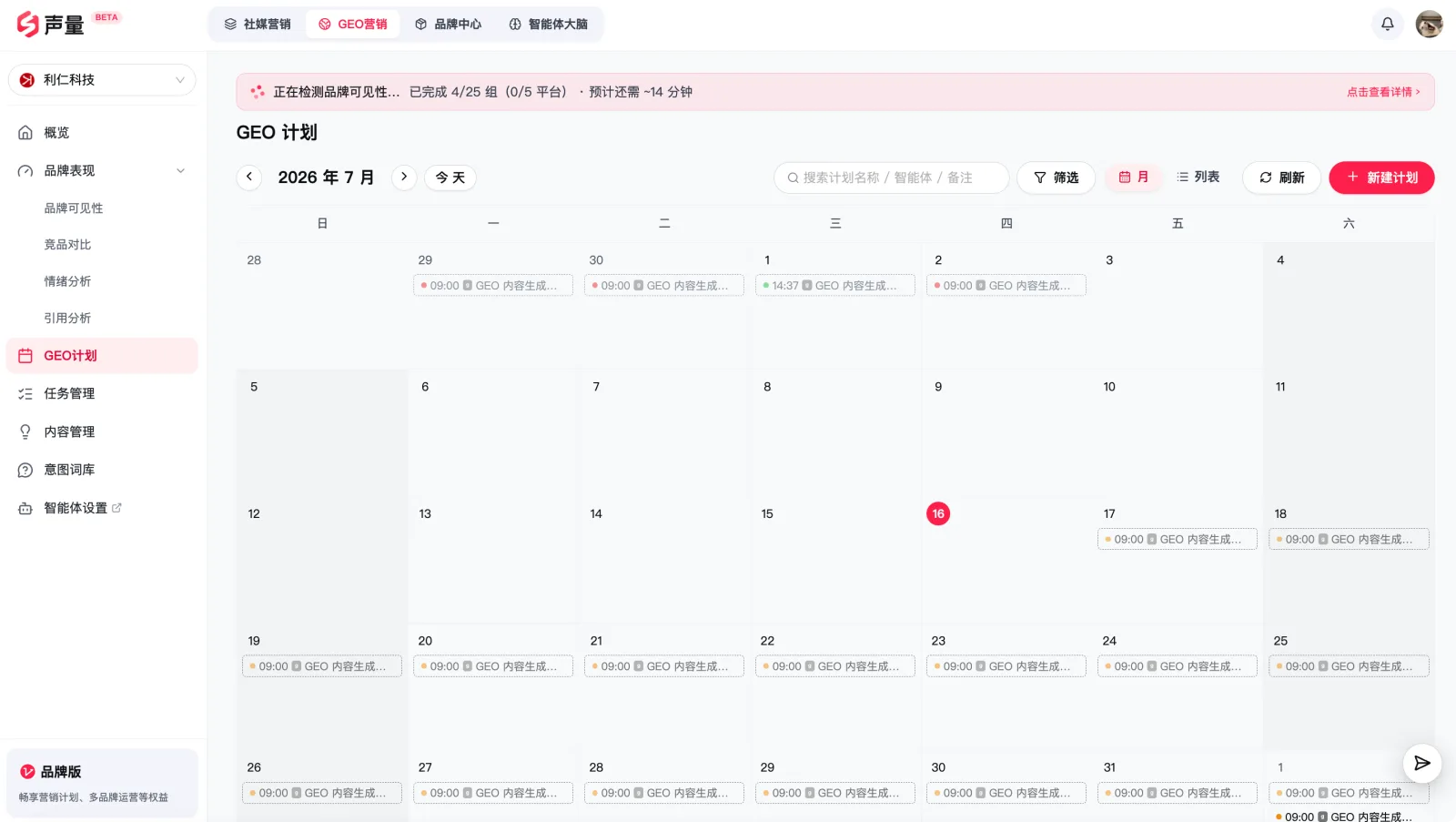Image resolution: width=1456 pixels, height=822 pixels.
Task: Open the 利仁科技 brand dropdown
Action: coord(102,80)
